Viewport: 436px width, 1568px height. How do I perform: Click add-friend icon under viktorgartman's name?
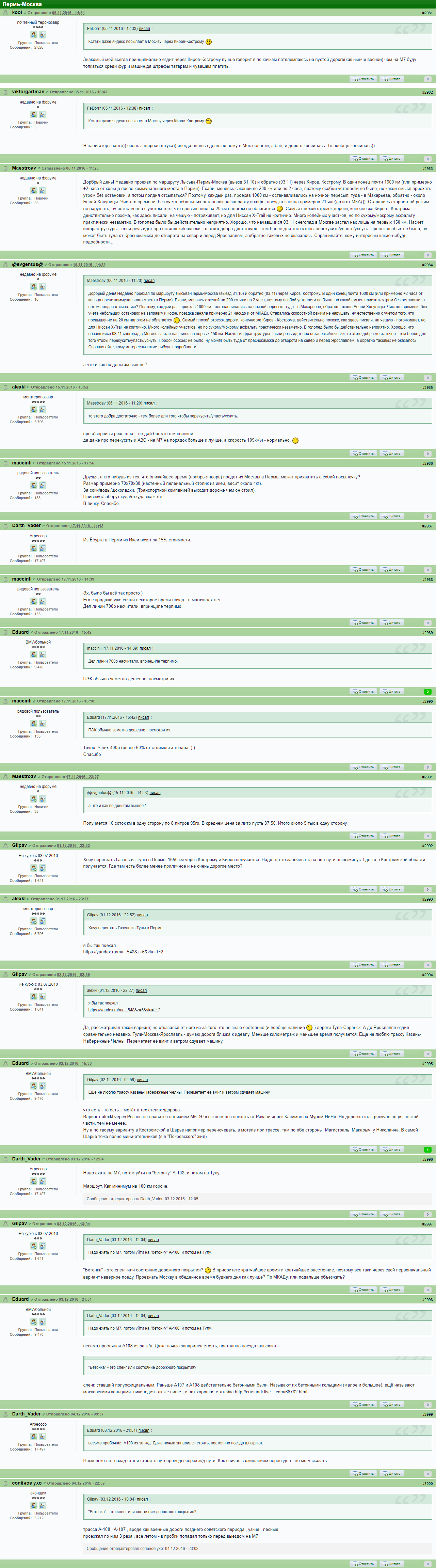click(34, 114)
